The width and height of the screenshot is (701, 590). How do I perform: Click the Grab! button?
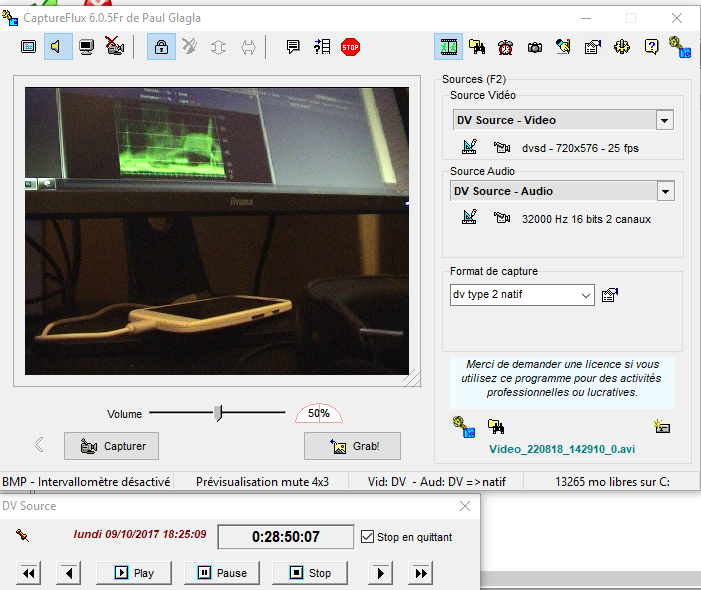pyautogui.click(x=352, y=446)
